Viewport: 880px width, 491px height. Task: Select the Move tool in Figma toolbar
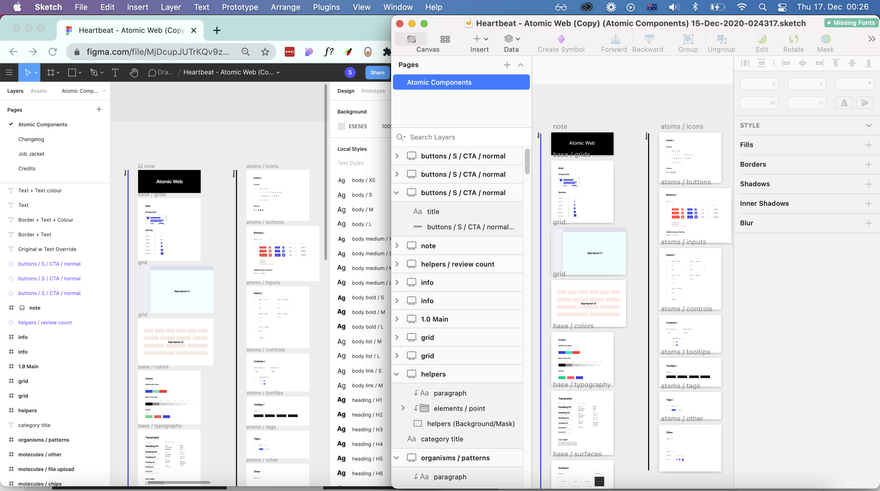pos(28,72)
